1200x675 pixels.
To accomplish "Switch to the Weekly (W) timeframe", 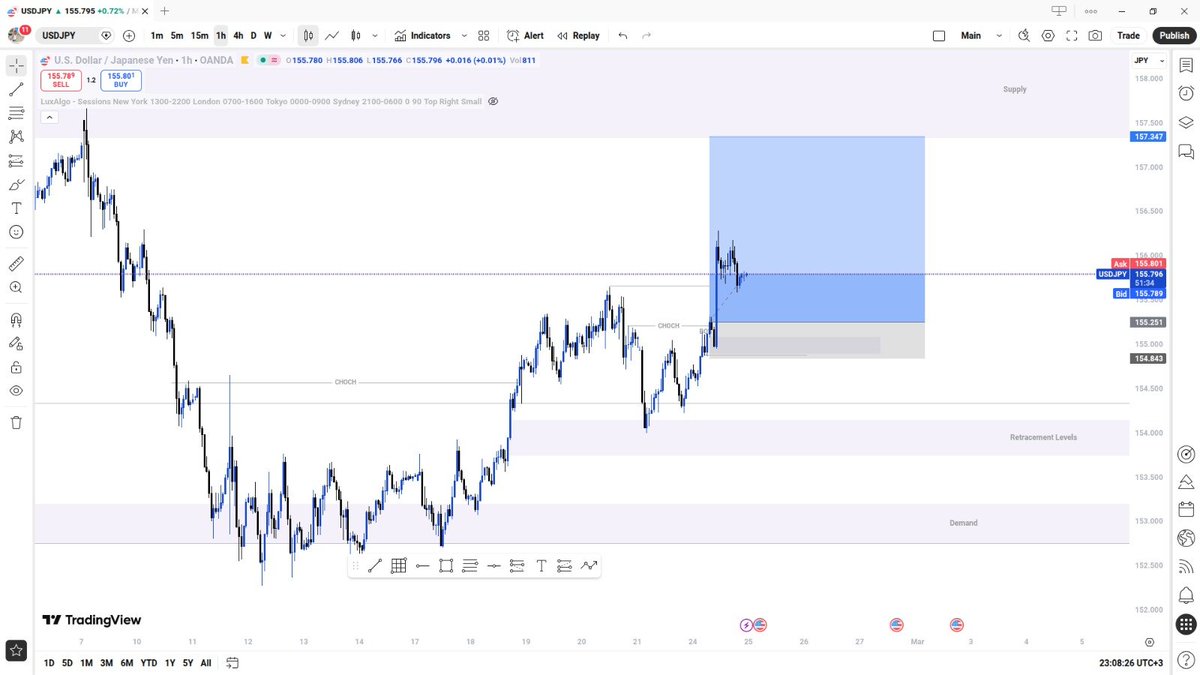I will coord(267,35).
